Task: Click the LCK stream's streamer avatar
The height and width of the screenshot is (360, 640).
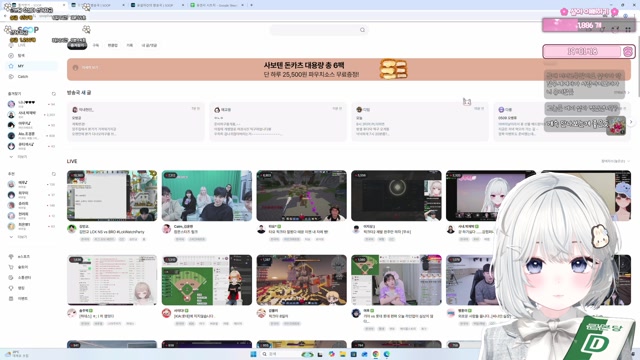Action: pyautogui.click(x=72, y=229)
